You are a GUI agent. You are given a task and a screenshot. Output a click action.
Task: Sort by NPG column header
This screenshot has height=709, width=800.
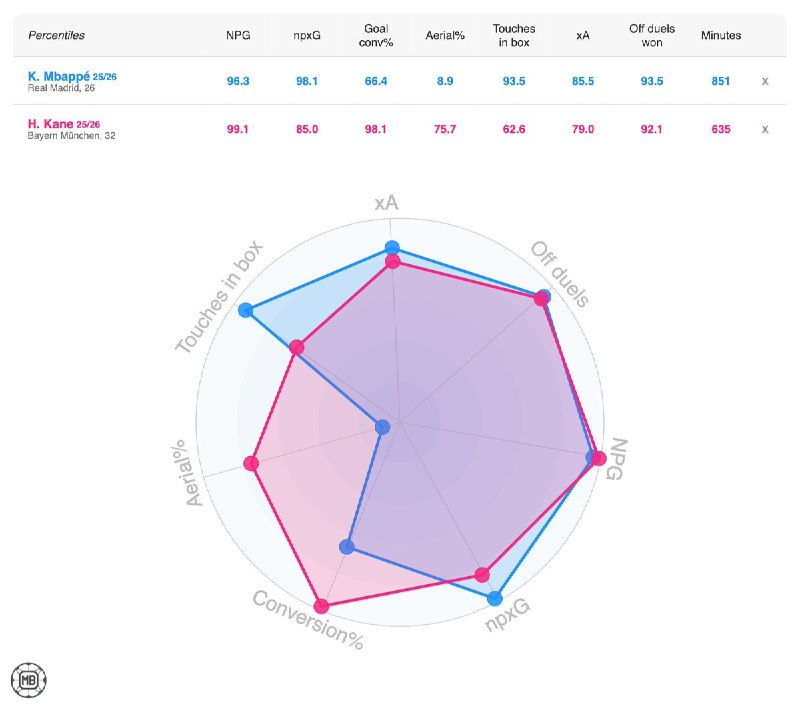tap(237, 35)
